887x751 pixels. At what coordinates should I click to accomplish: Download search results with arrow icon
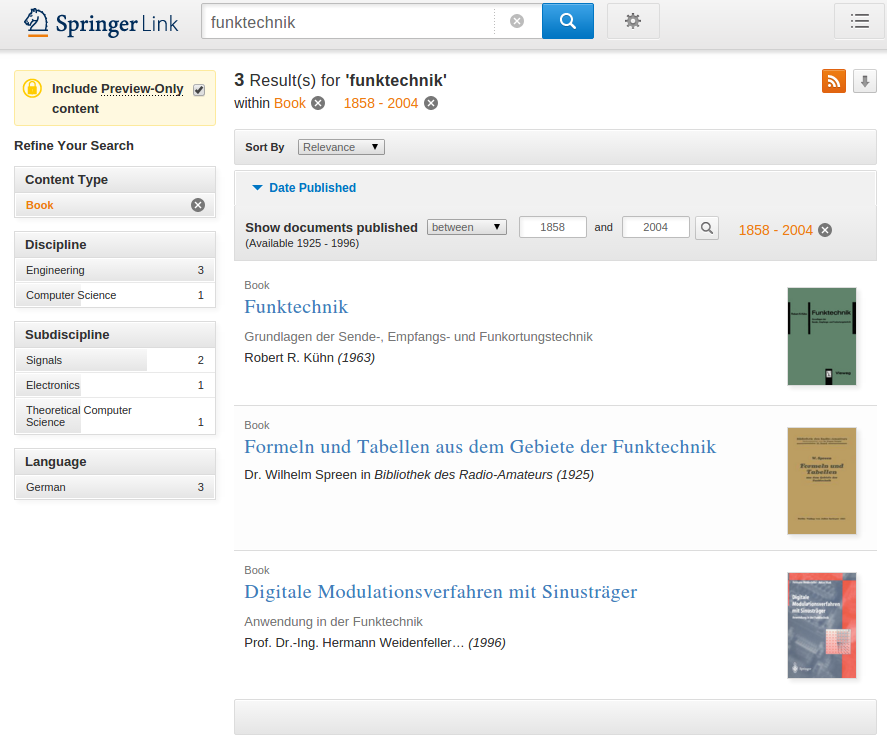[864, 81]
